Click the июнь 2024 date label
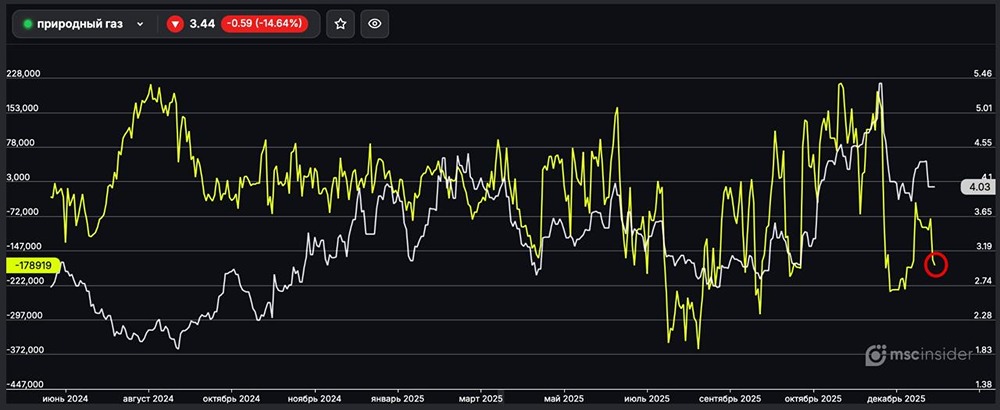This screenshot has width=1000, height=410. tap(65, 397)
